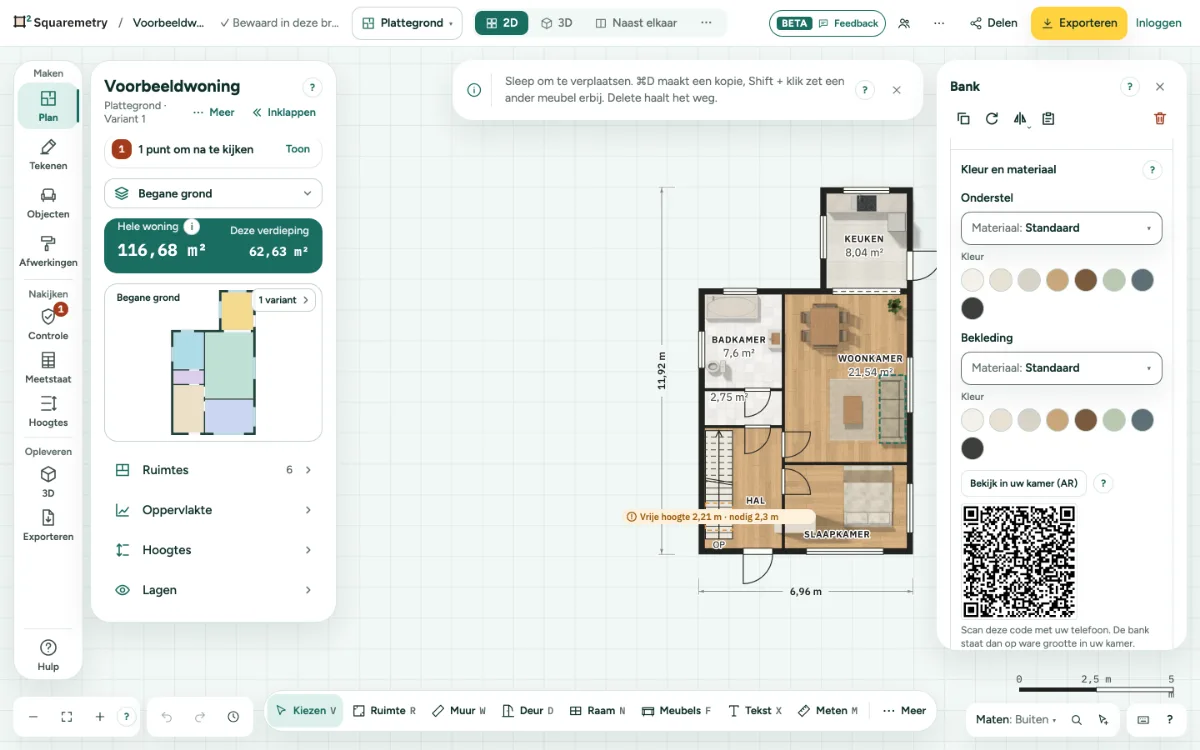The image size is (1200, 750).
Task: Open the Tekenen tool in the sidebar
Action: pos(48,155)
